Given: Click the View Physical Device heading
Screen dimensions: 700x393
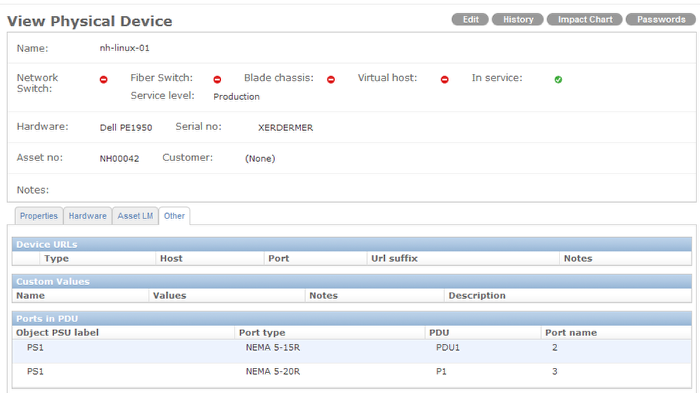Looking at the screenshot, I should pos(90,21).
